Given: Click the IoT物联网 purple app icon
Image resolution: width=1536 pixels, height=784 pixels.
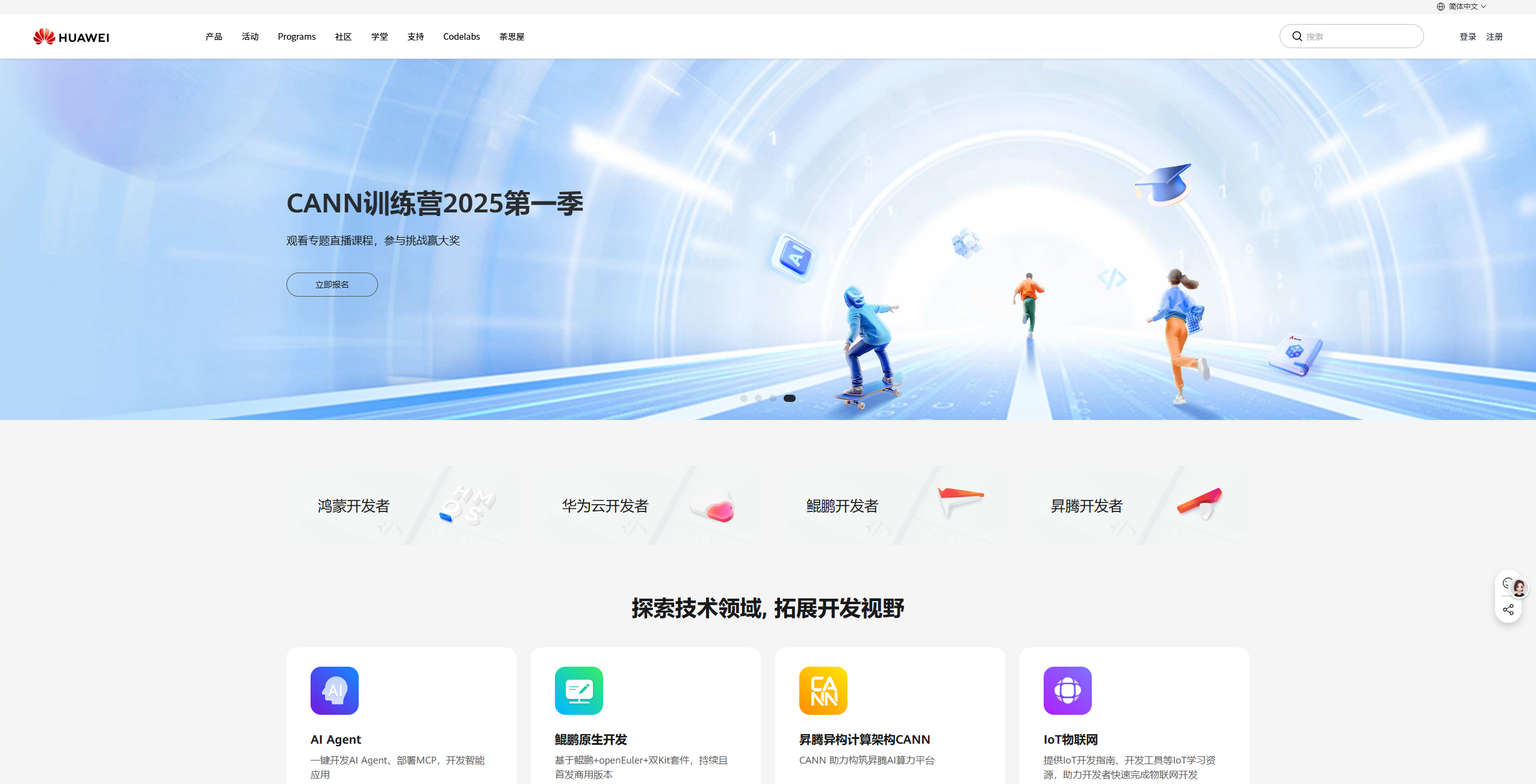Looking at the screenshot, I should click(1068, 691).
